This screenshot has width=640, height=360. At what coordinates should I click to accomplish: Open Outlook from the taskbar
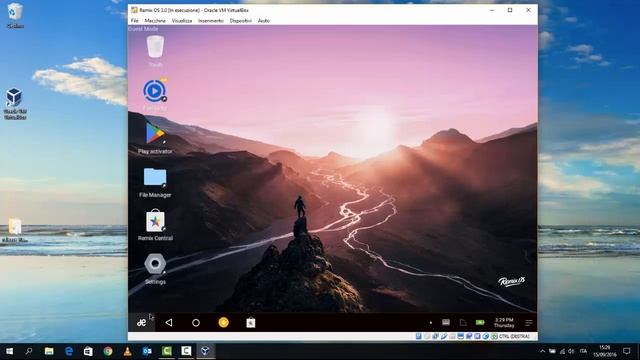pos(147,351)
